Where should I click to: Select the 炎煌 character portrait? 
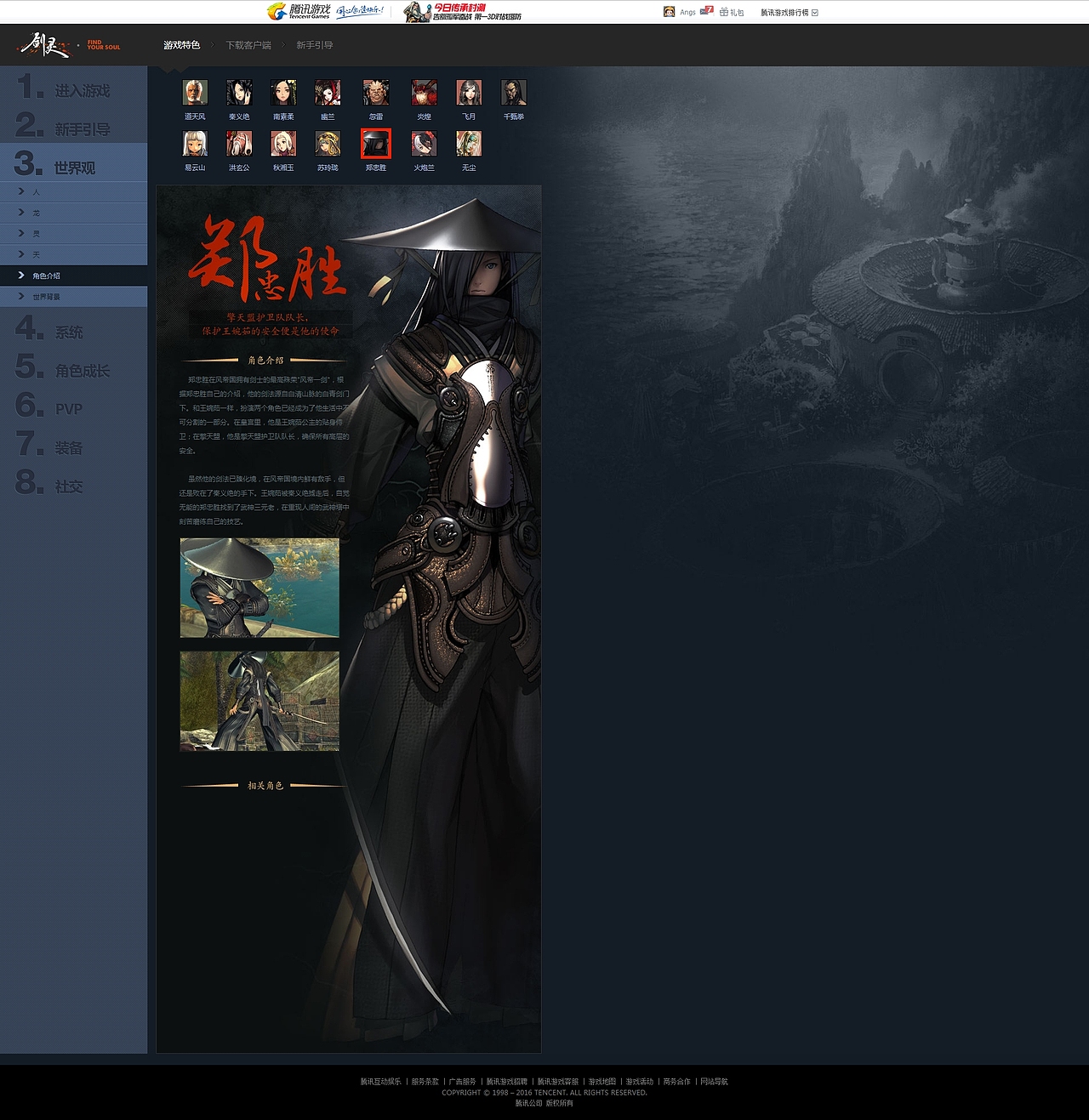pos(424,92)
